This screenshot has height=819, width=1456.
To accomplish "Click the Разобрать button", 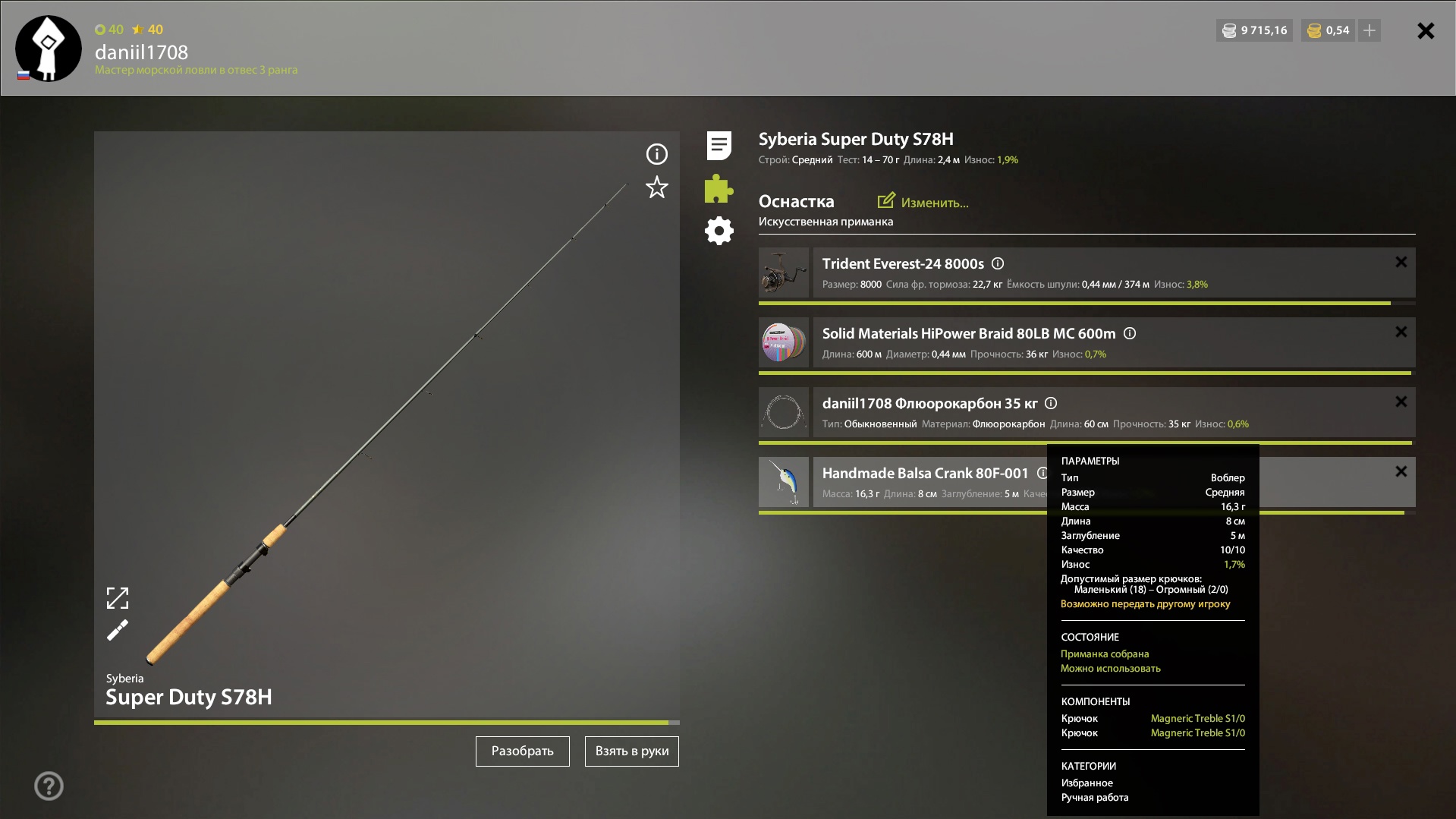I will (x=522, y=751).
